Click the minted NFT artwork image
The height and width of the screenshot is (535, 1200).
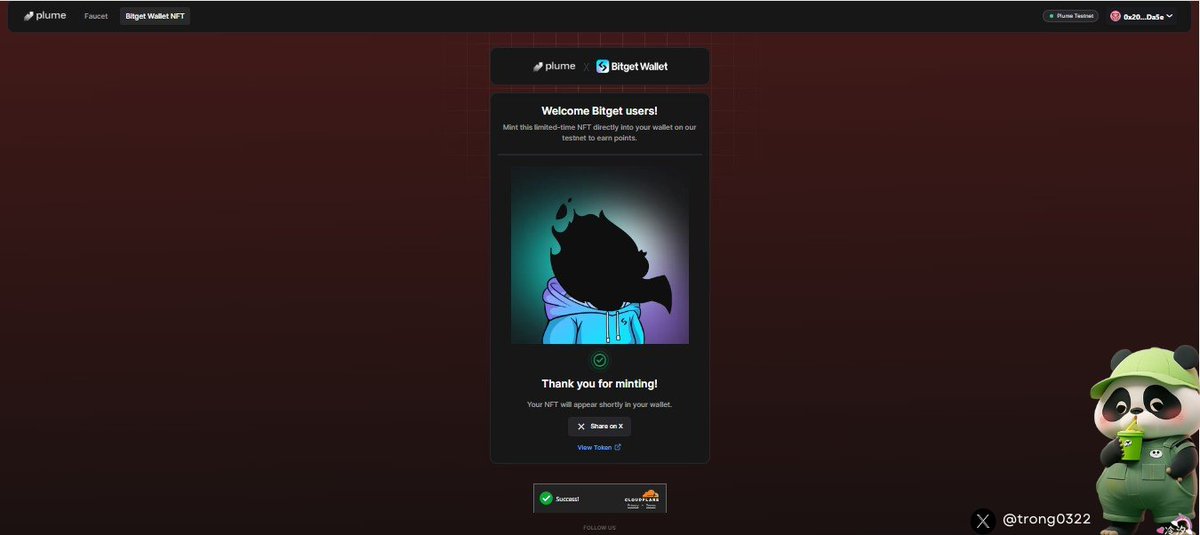[600, 254]
